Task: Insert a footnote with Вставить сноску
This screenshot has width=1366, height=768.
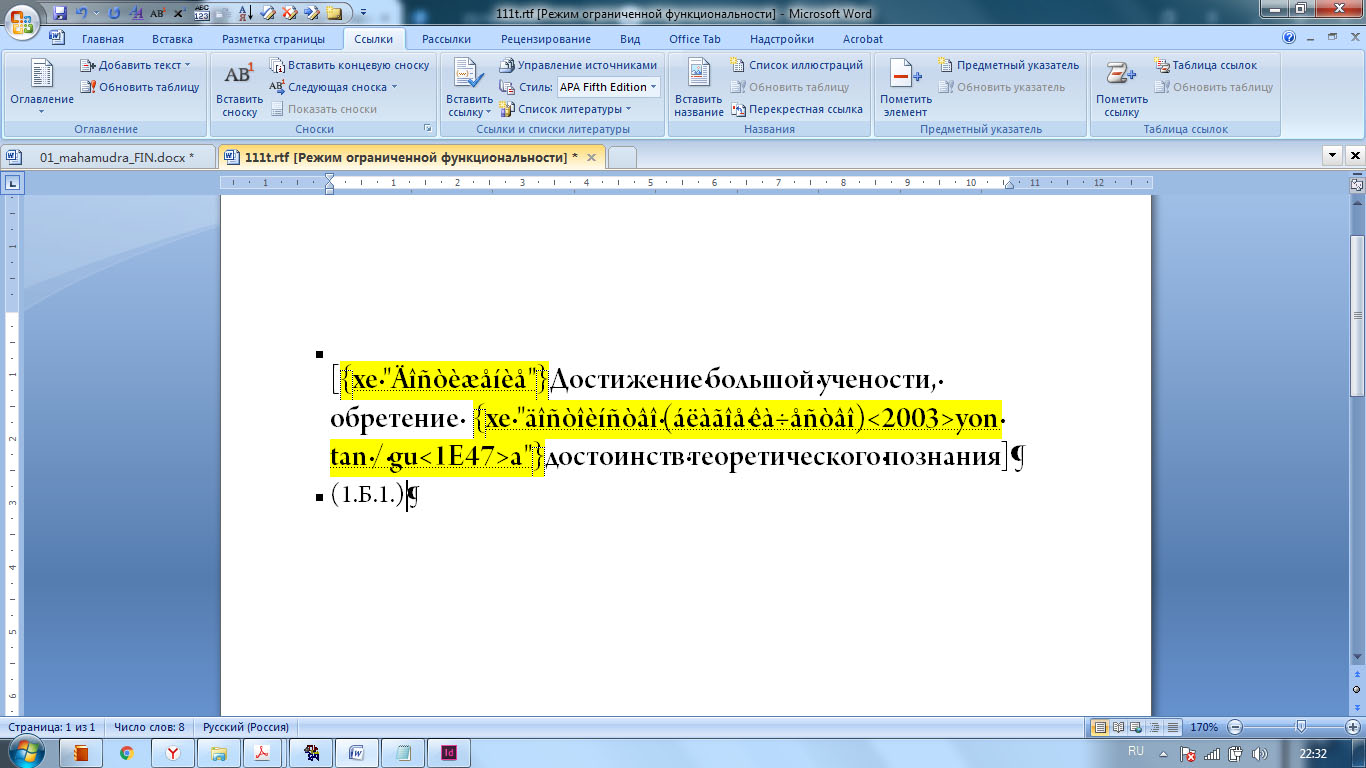Action: (239, 87)
